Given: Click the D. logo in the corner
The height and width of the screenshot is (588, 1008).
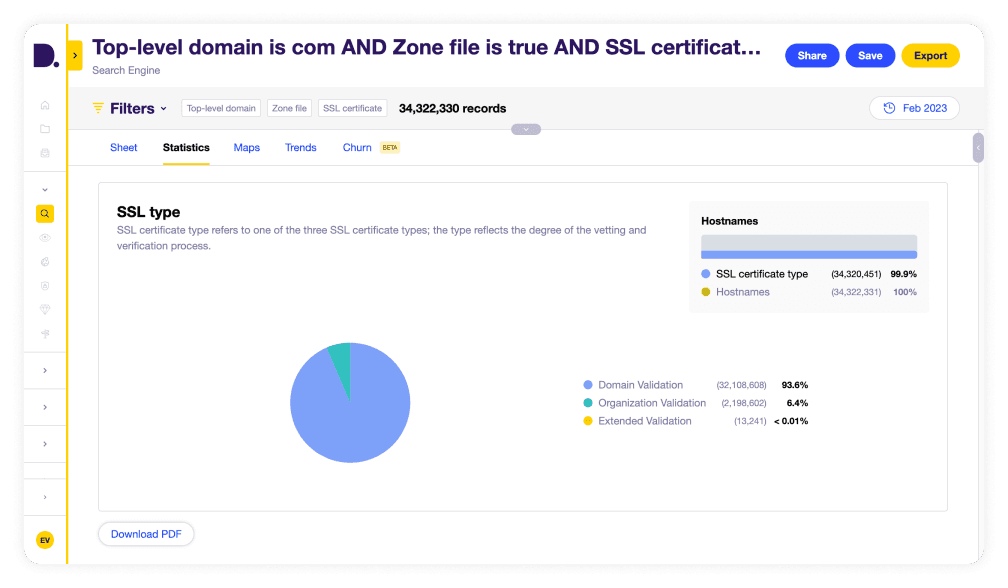Looking at the screenshot, I should [x=45, y=56].
